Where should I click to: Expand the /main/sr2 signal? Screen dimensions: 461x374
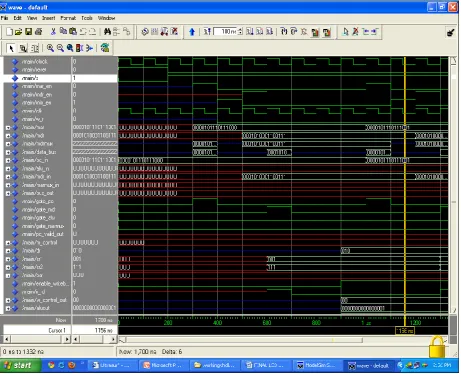point(8,268)
